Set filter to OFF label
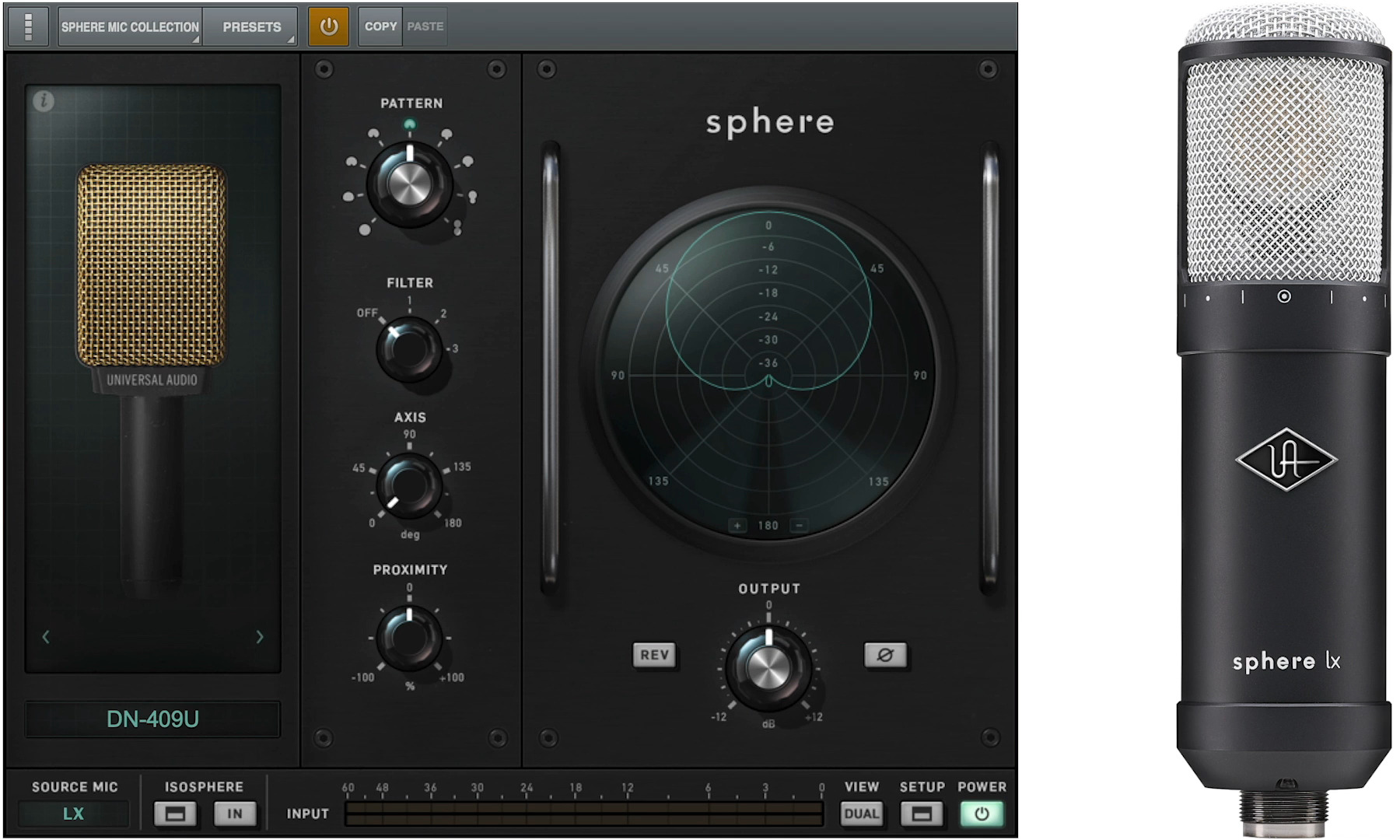 (367, 313)
